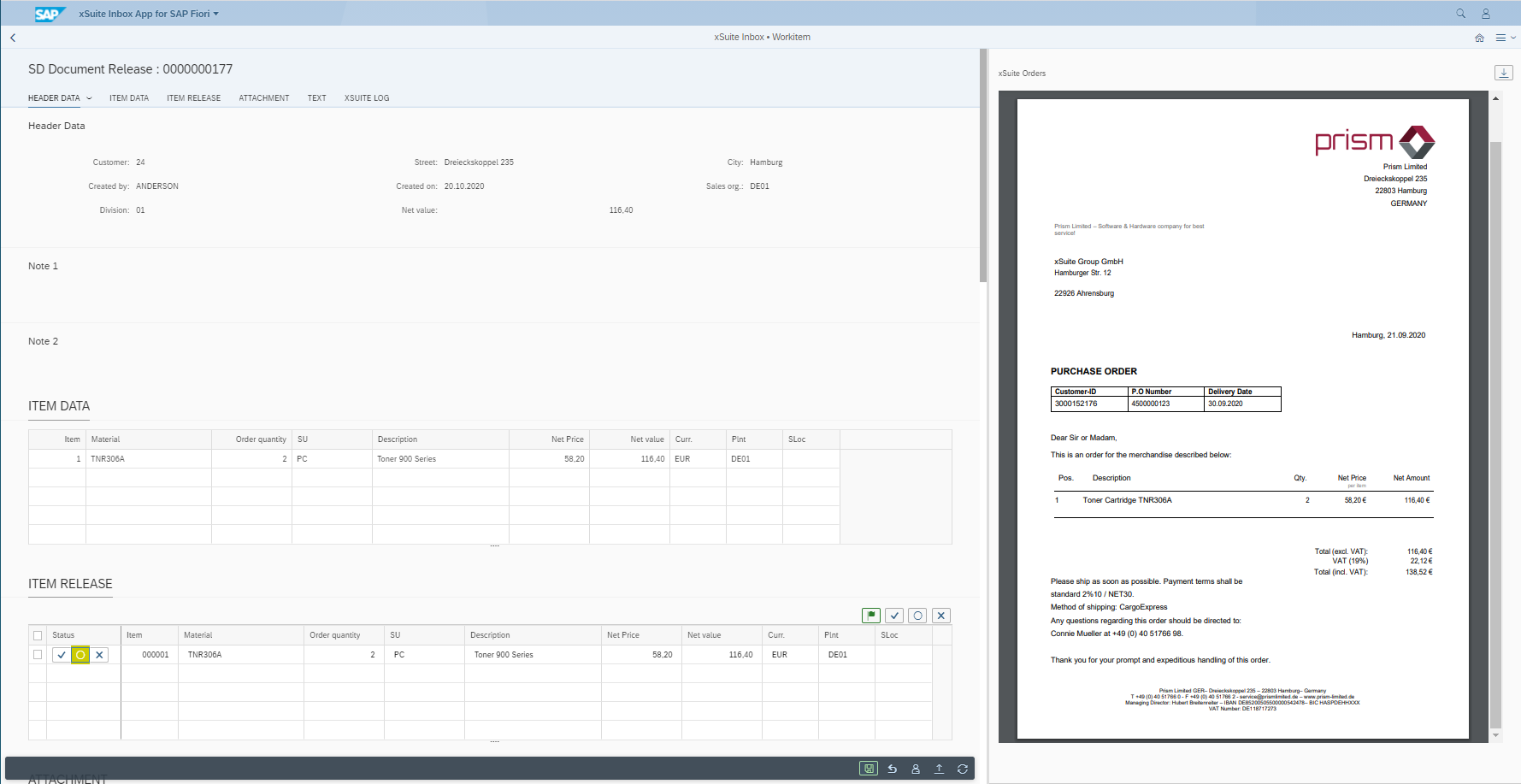Release the workitem using the upload icon
The image size is (1521, 784).
coord(939,768)
